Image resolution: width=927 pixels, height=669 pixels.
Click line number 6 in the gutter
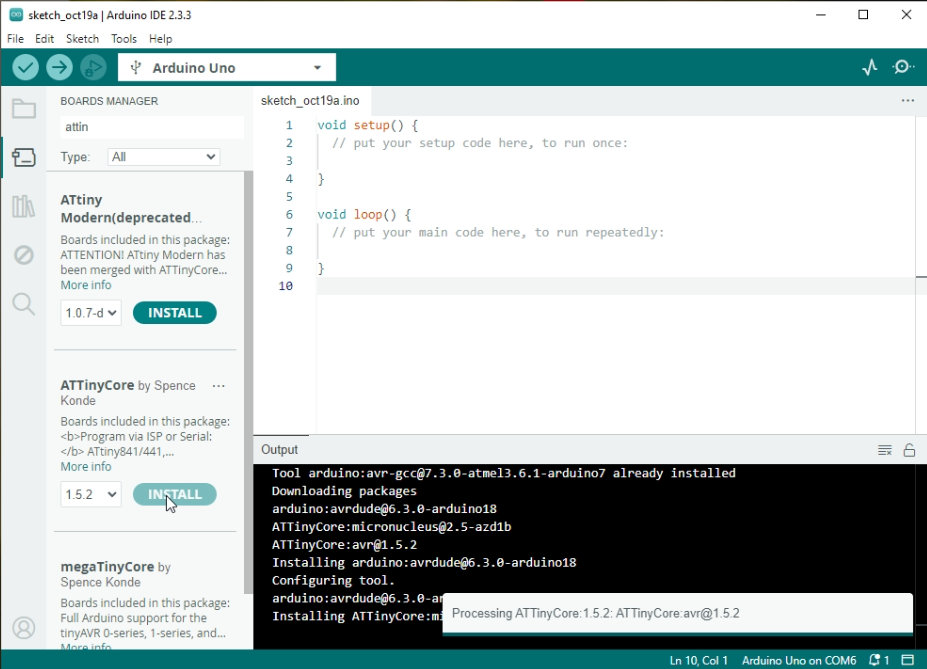point(289,215)
